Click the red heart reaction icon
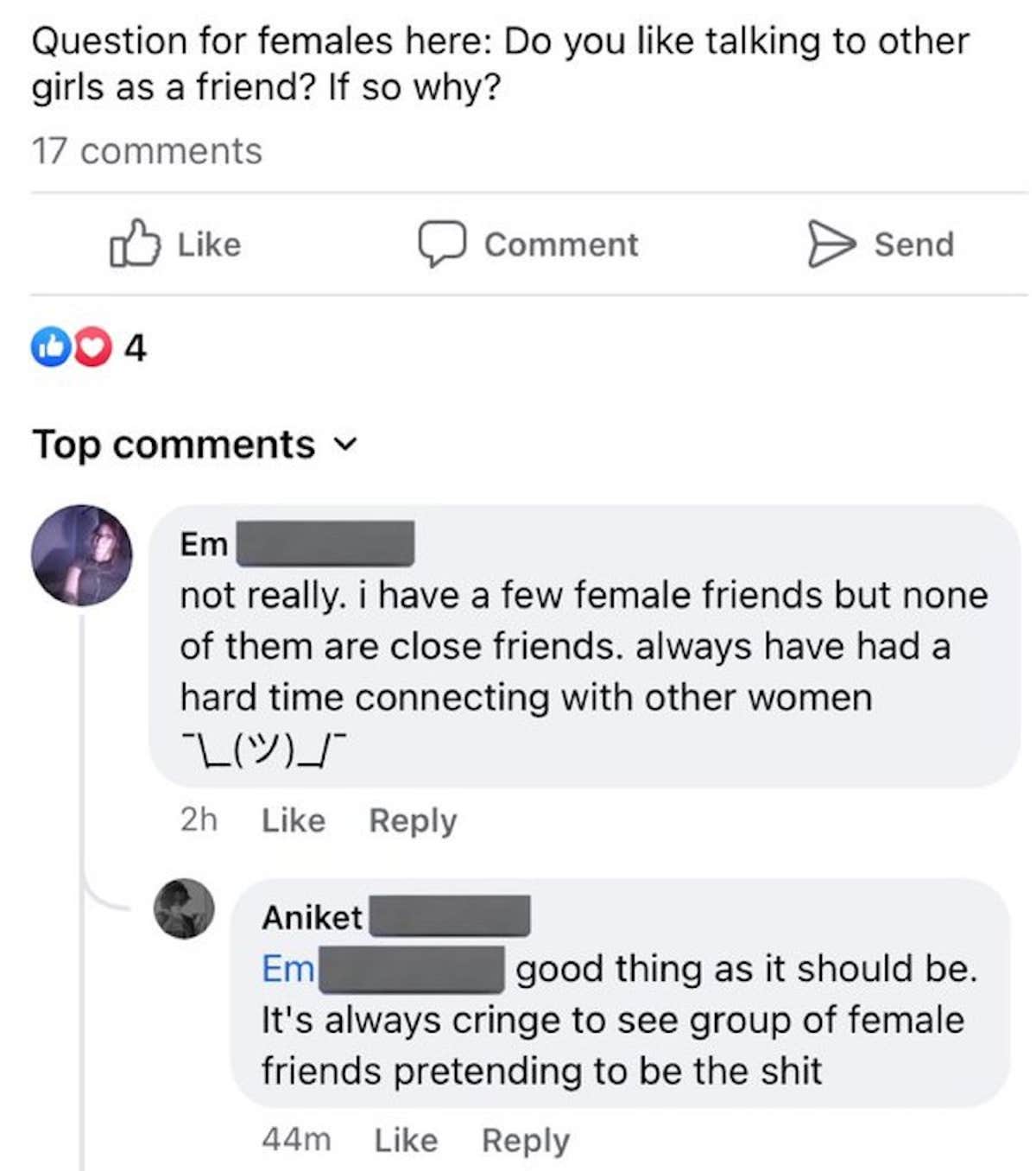The width and height of the screenshot is (1036, 1171). coord(93,347)
